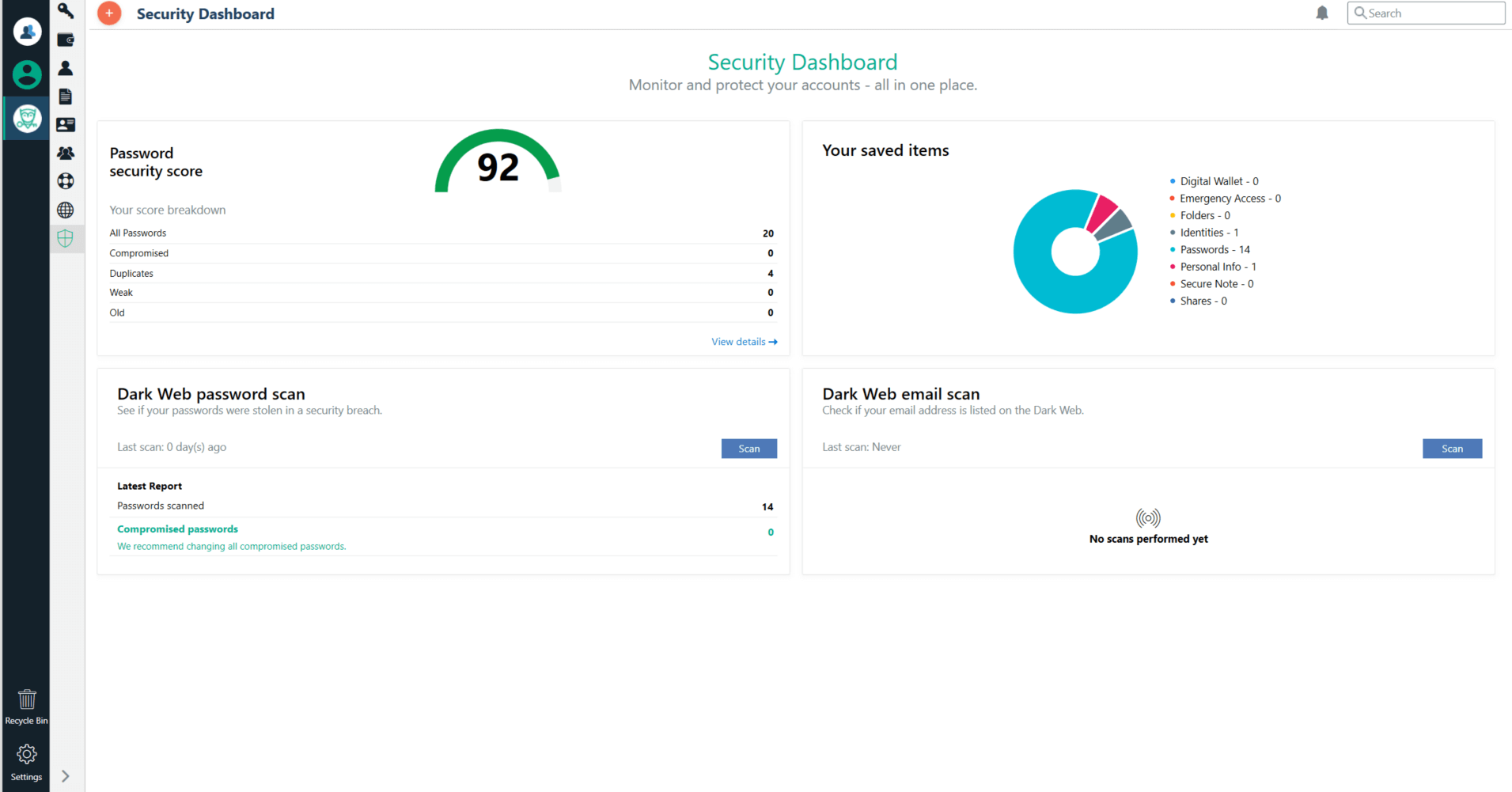Open the notifications bell
Image resolution: width=1512 pixels, height=792 pixels.
pyautogui.click(x=1322, y=13)
